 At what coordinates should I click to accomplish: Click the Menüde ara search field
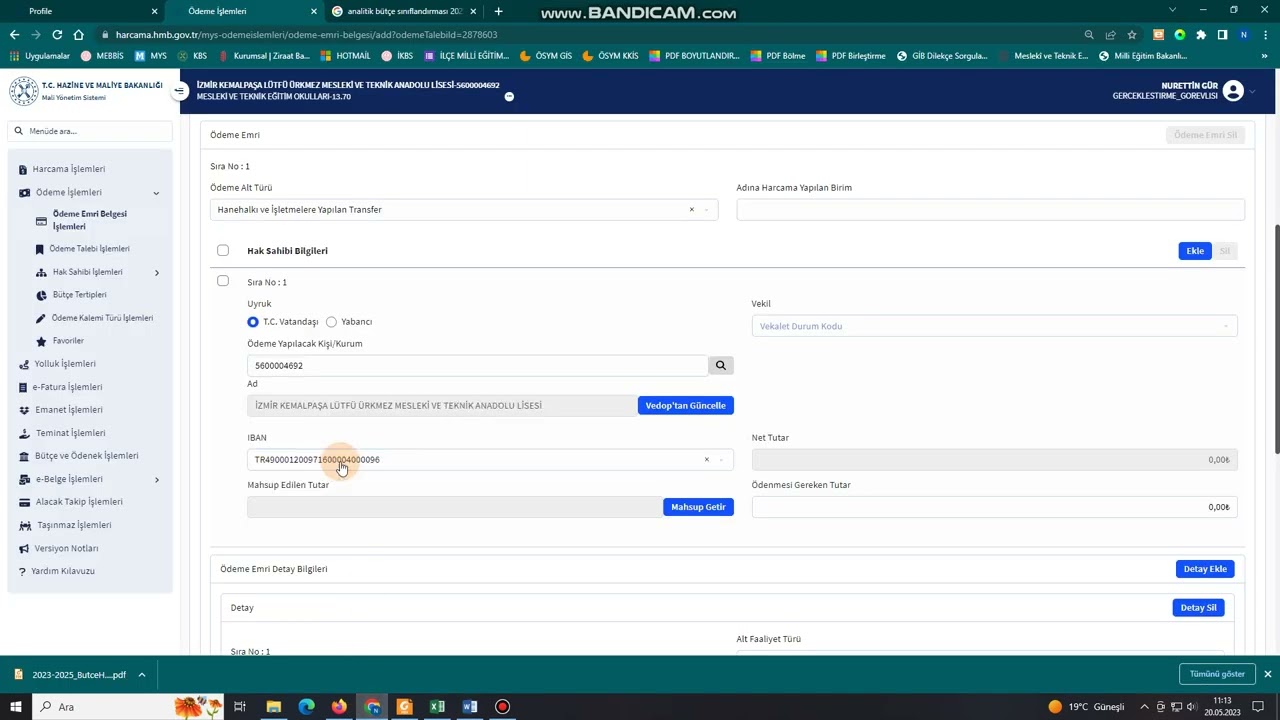pos(91,131)
